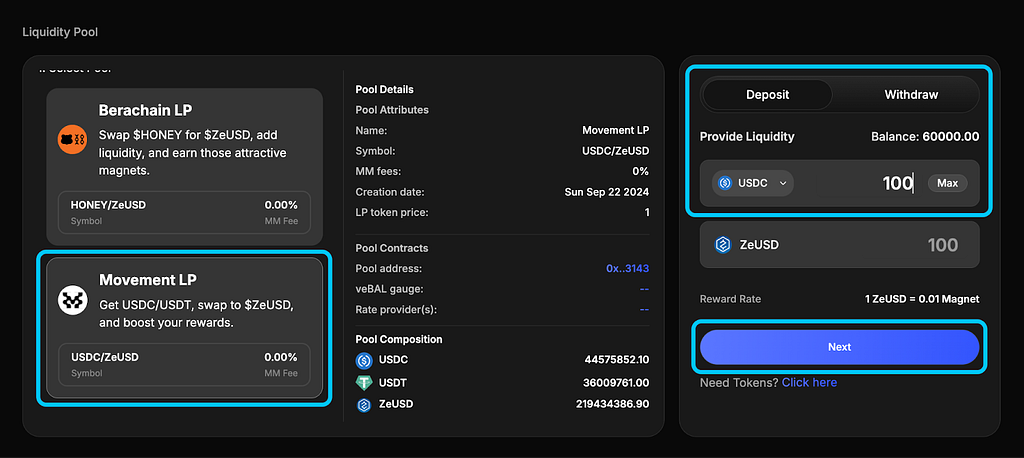
Task: Click the USDC icon in Pool Composition
Action: 364,360
